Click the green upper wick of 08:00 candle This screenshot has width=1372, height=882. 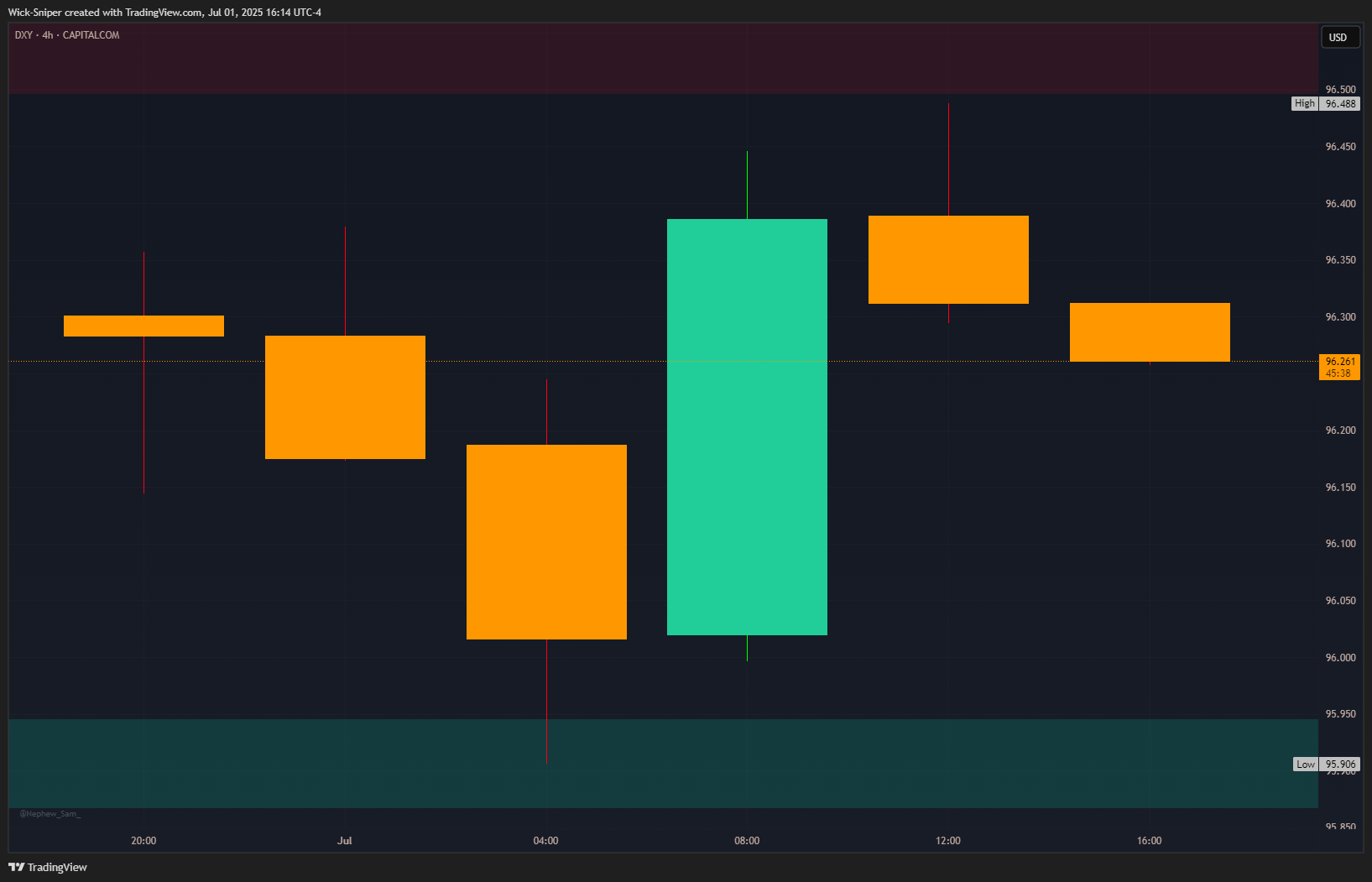coord(747,185)
